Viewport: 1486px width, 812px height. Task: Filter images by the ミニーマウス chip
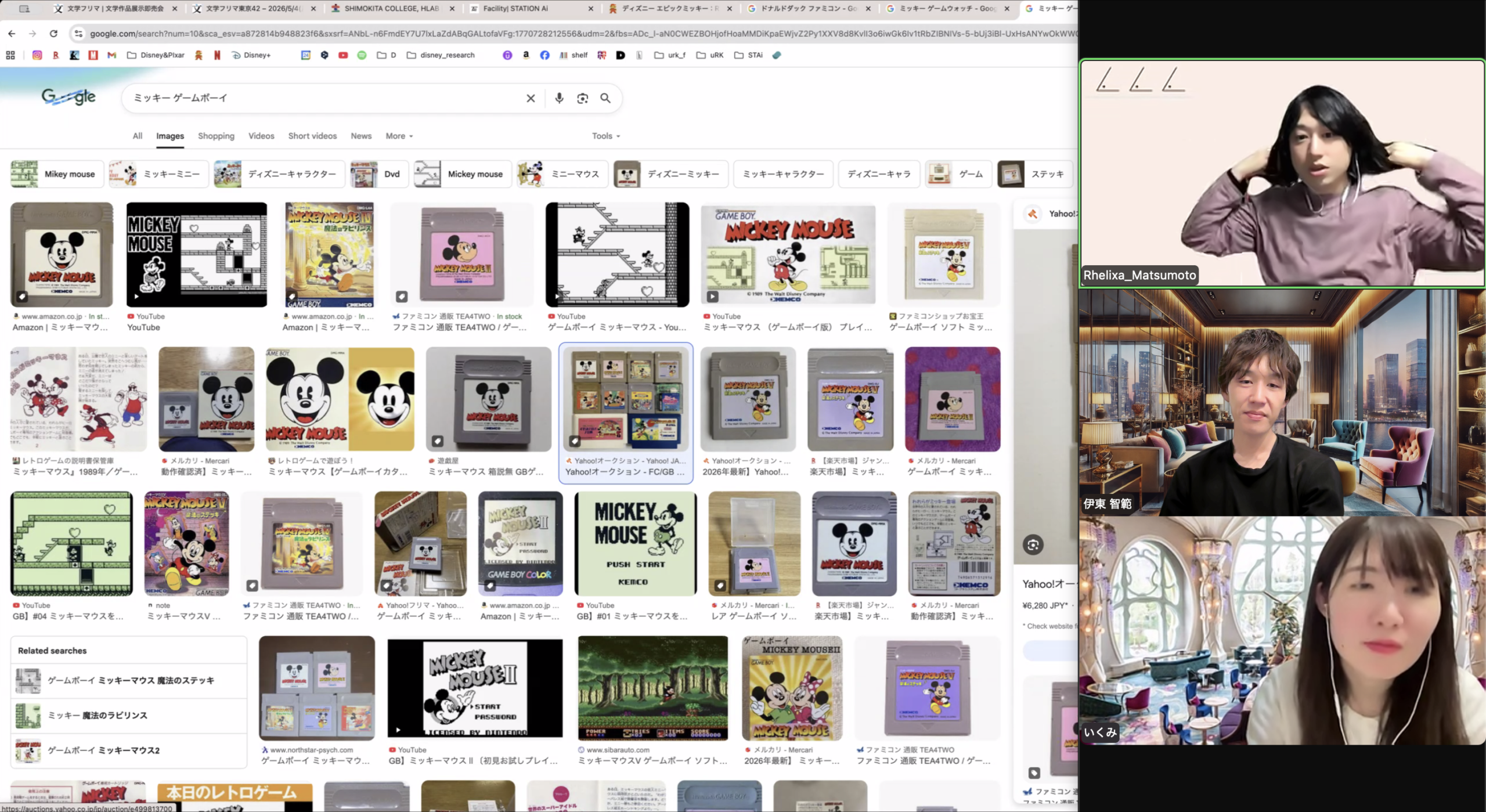[x=562, y=174]
